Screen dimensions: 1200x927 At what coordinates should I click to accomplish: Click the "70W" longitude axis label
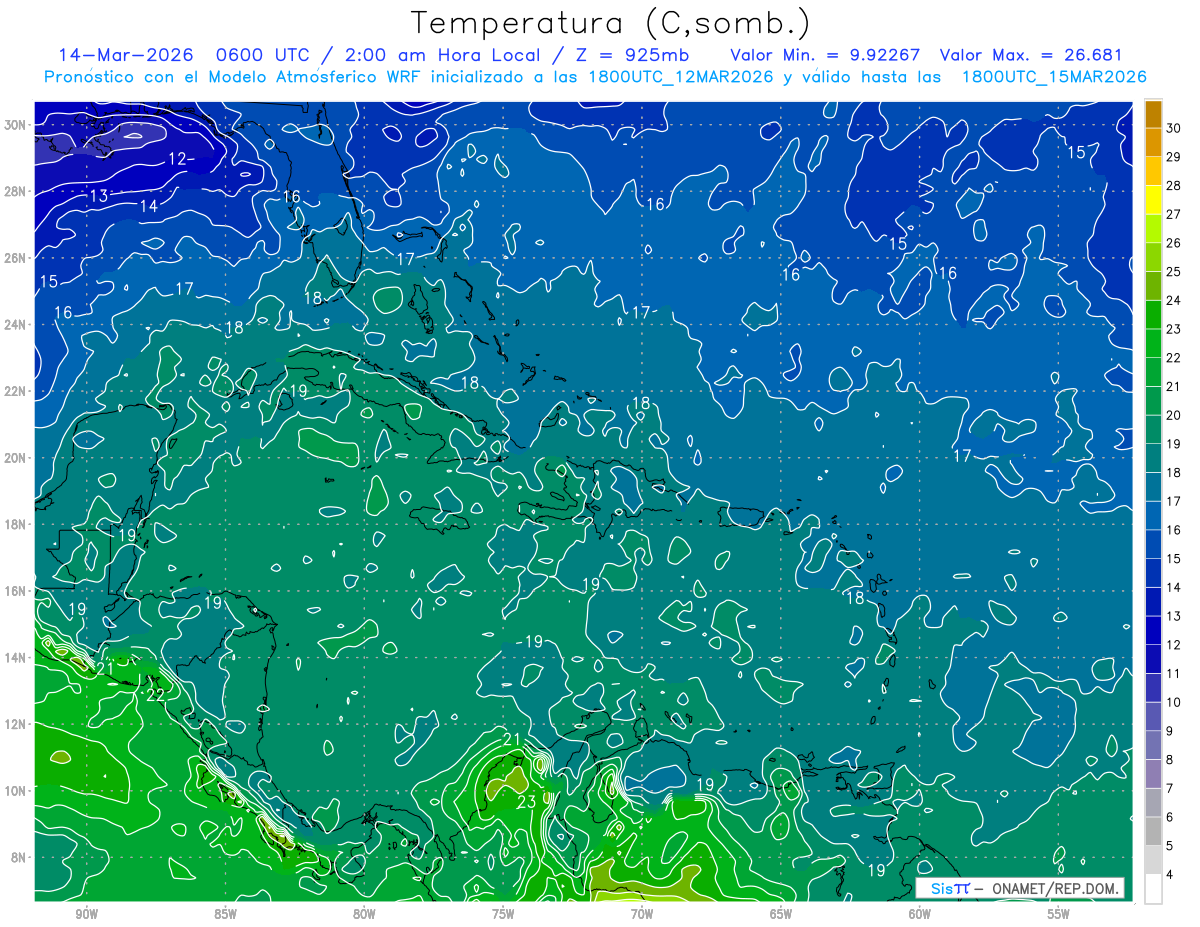coord(642,914)
